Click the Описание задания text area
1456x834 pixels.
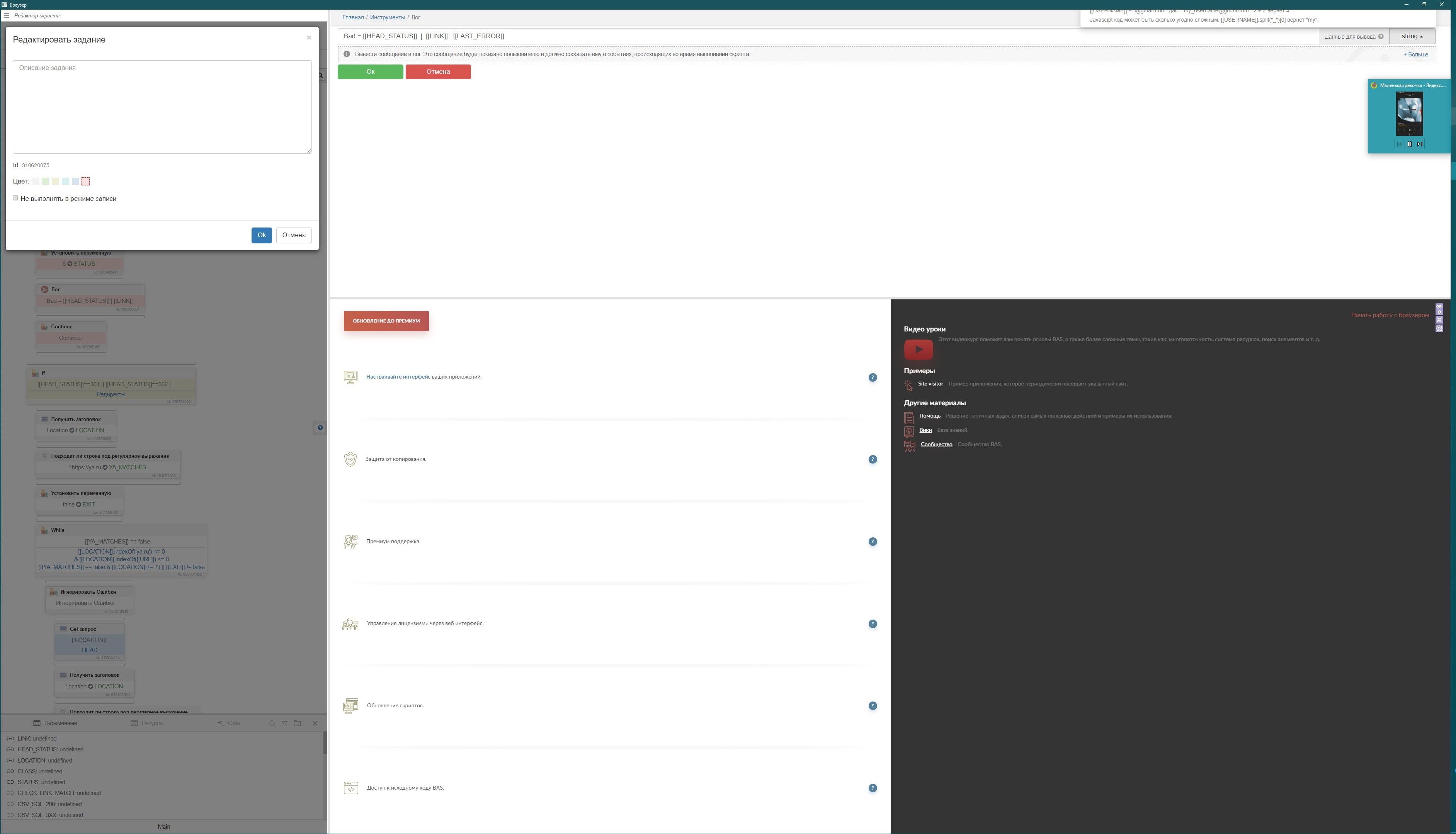(x=162, y=107)
